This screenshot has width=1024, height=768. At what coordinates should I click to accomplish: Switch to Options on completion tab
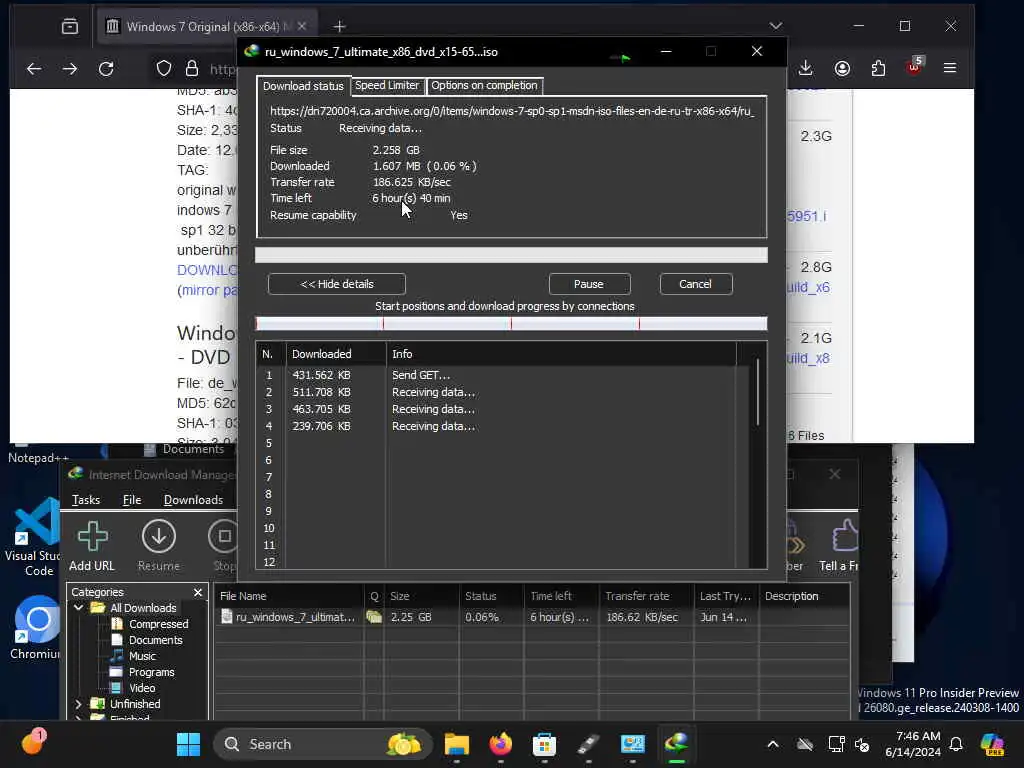484,86
